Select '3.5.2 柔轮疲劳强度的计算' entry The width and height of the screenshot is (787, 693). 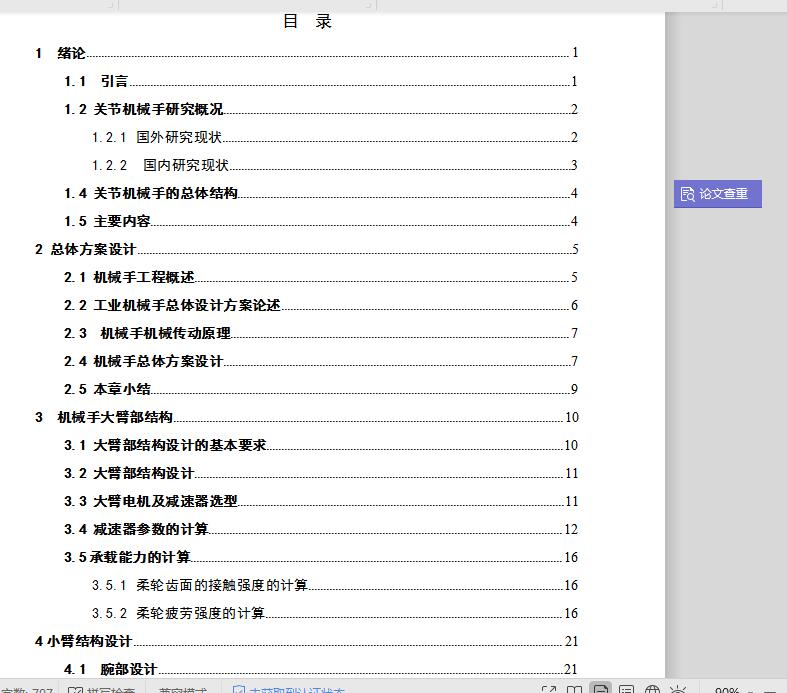click(x=335, y=614)
